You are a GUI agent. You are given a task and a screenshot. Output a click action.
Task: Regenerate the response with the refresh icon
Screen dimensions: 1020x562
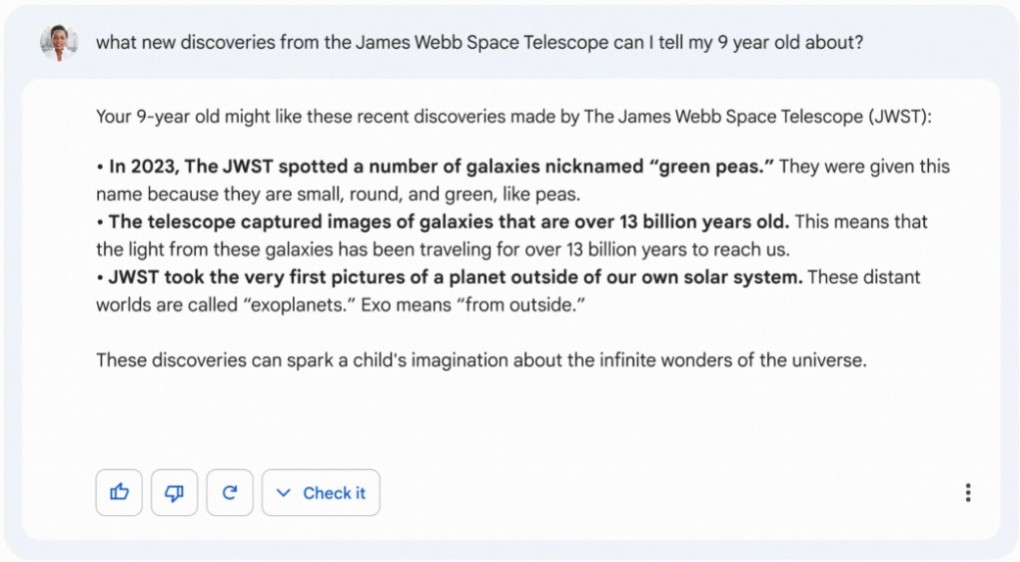click(230, 493)
